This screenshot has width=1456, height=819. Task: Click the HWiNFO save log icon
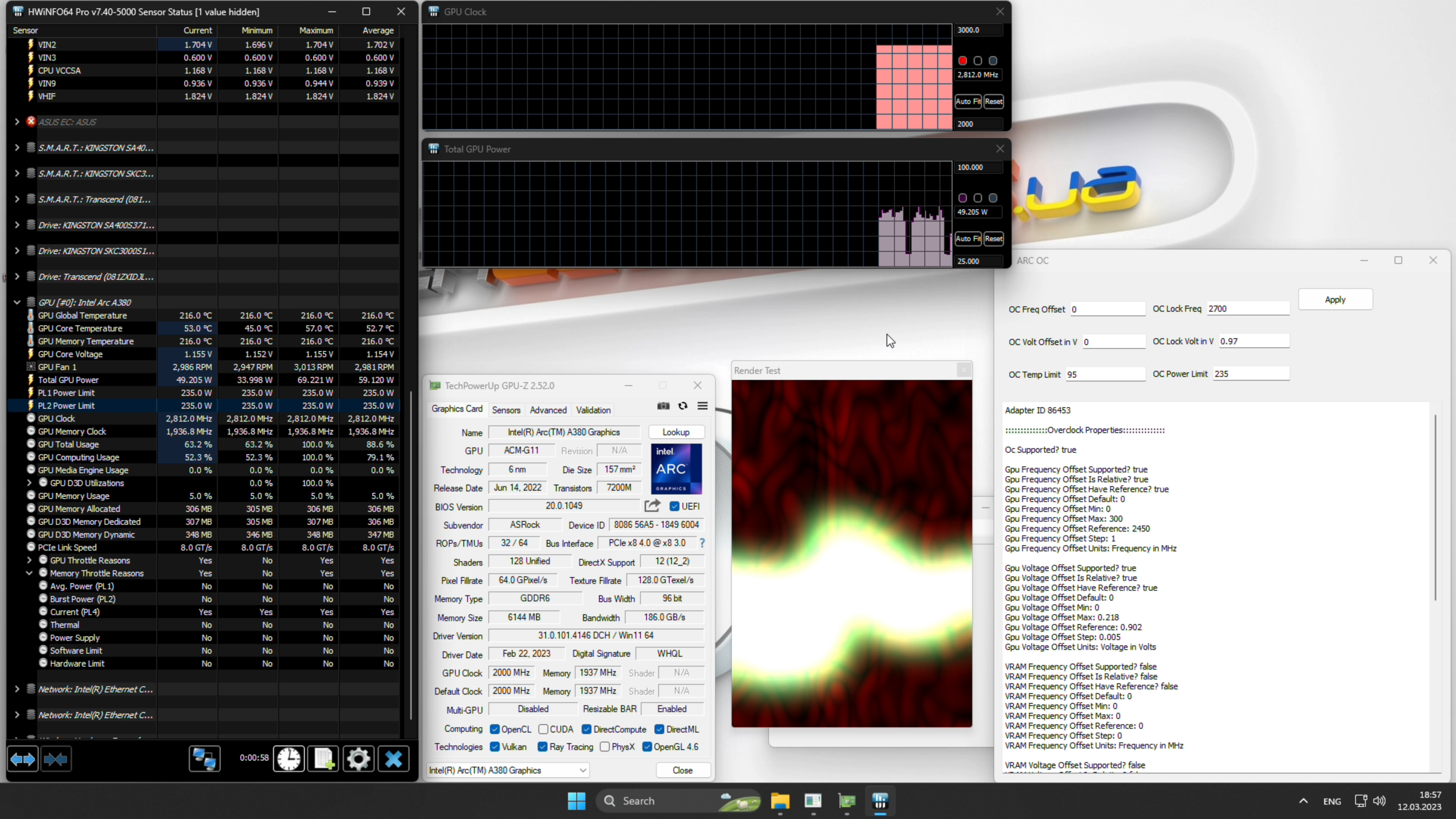pyautogui.click(x=324, y=758)
